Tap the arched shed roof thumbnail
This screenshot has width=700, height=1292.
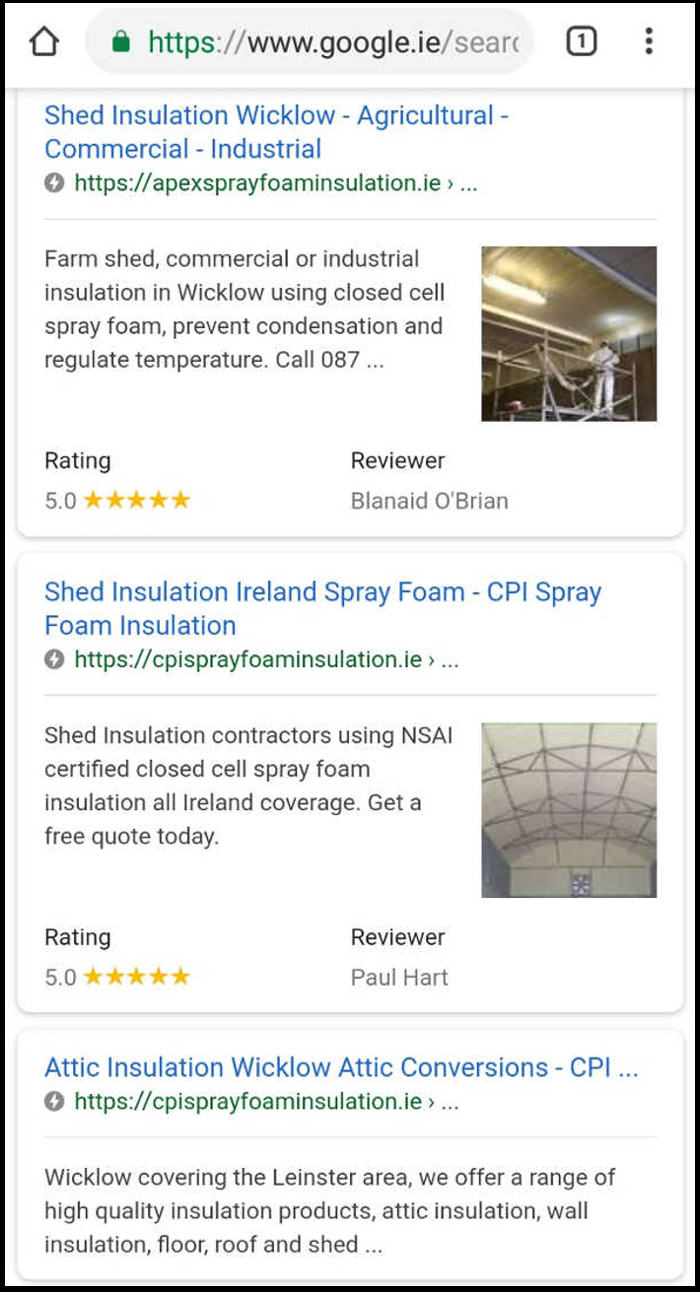tap(569, 810)
